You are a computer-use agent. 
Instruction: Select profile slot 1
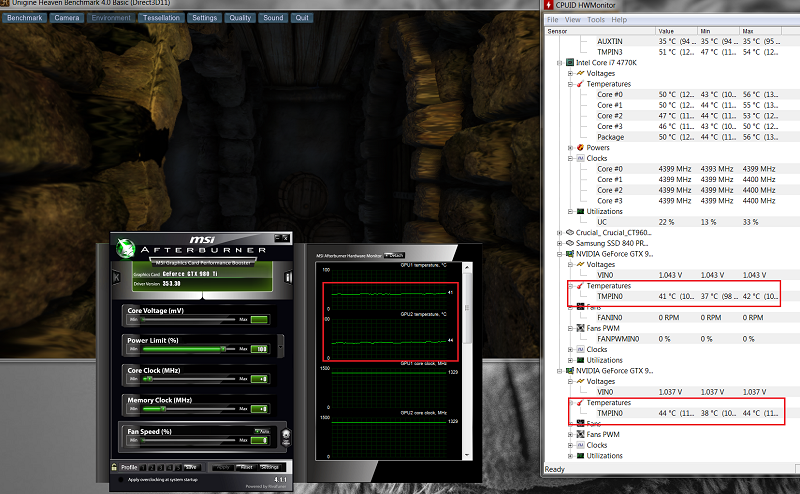tap(143, 467)
